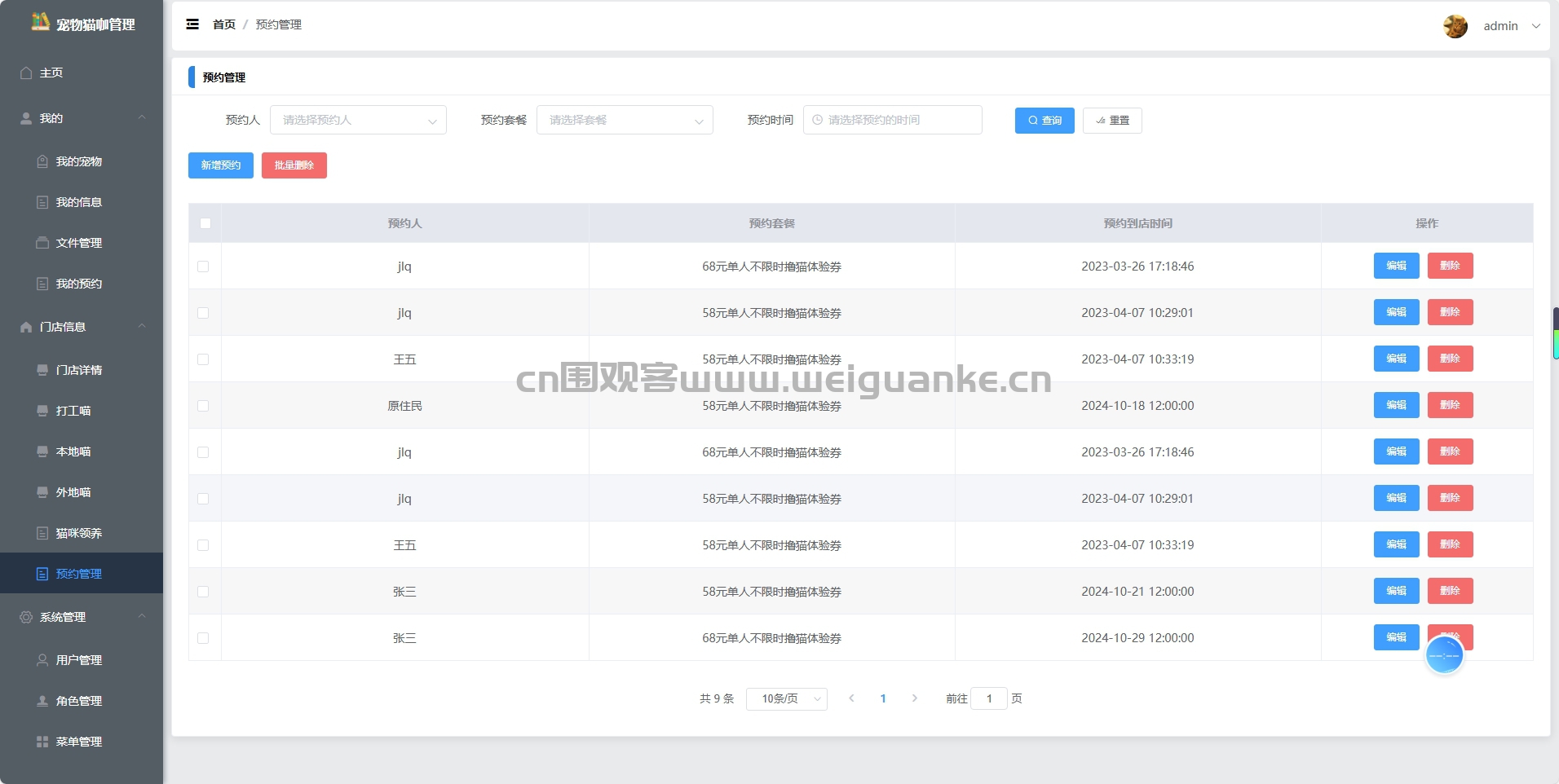
Task: Click the 新增预约 button
Action: tap(221, 165)
